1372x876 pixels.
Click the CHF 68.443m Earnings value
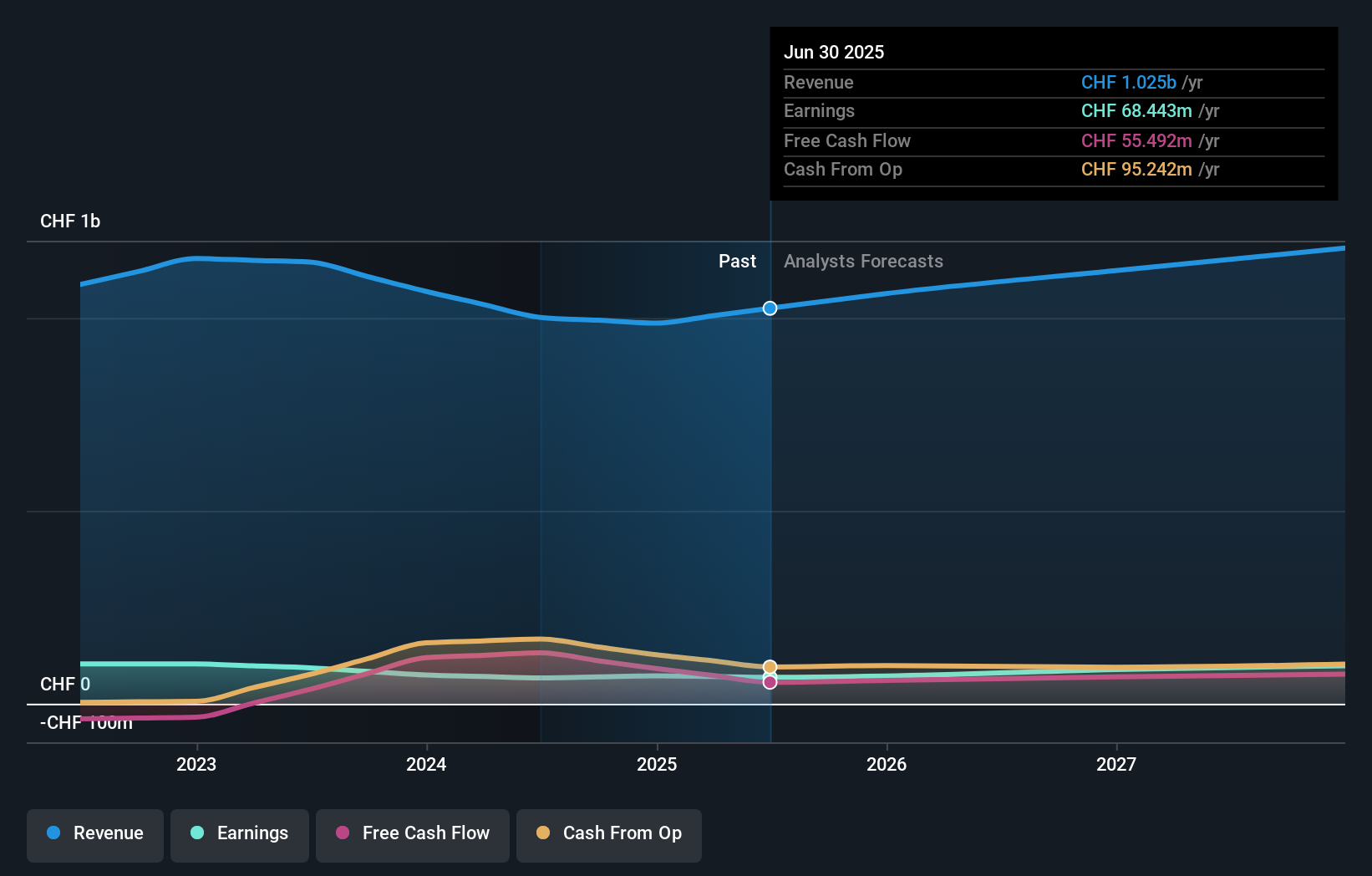[x=1136, y=111]
